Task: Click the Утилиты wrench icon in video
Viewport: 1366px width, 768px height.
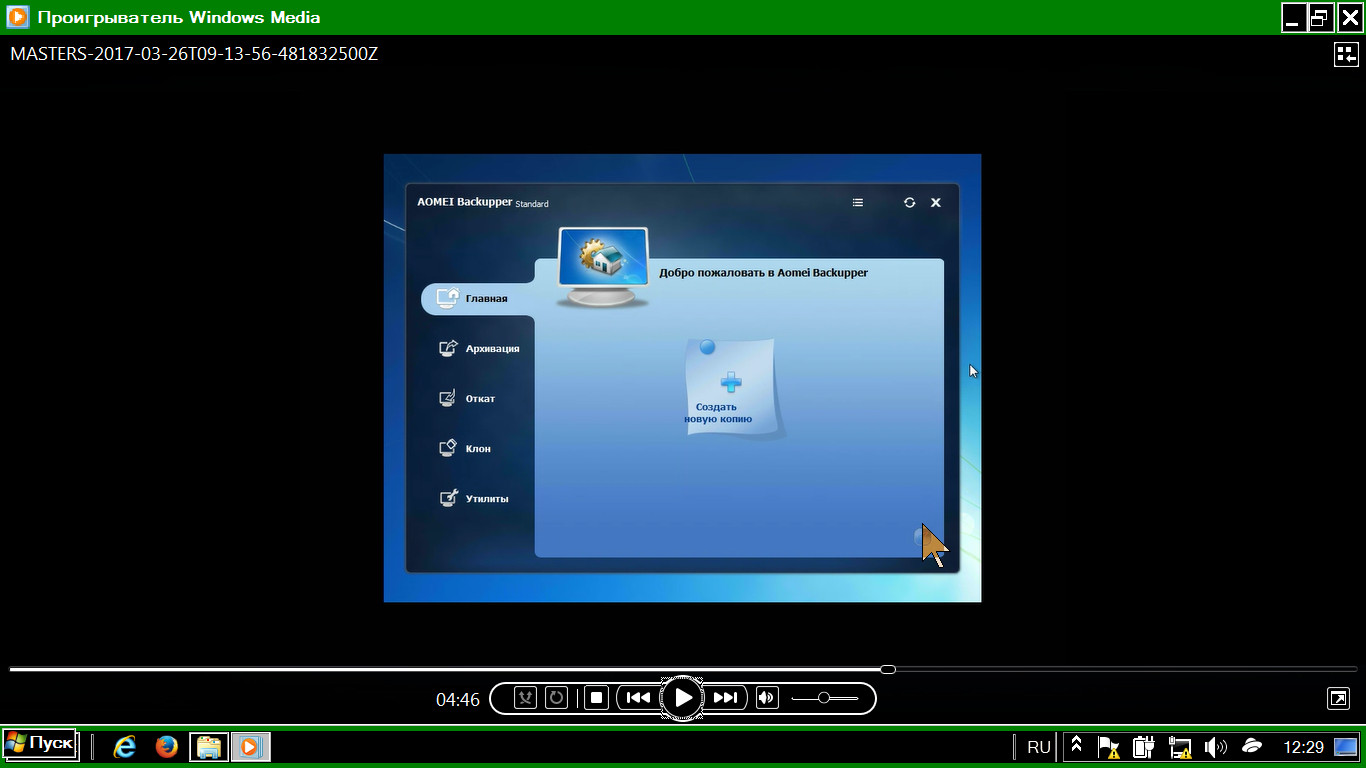Action: pyautogui.click(x=449, y=498)
